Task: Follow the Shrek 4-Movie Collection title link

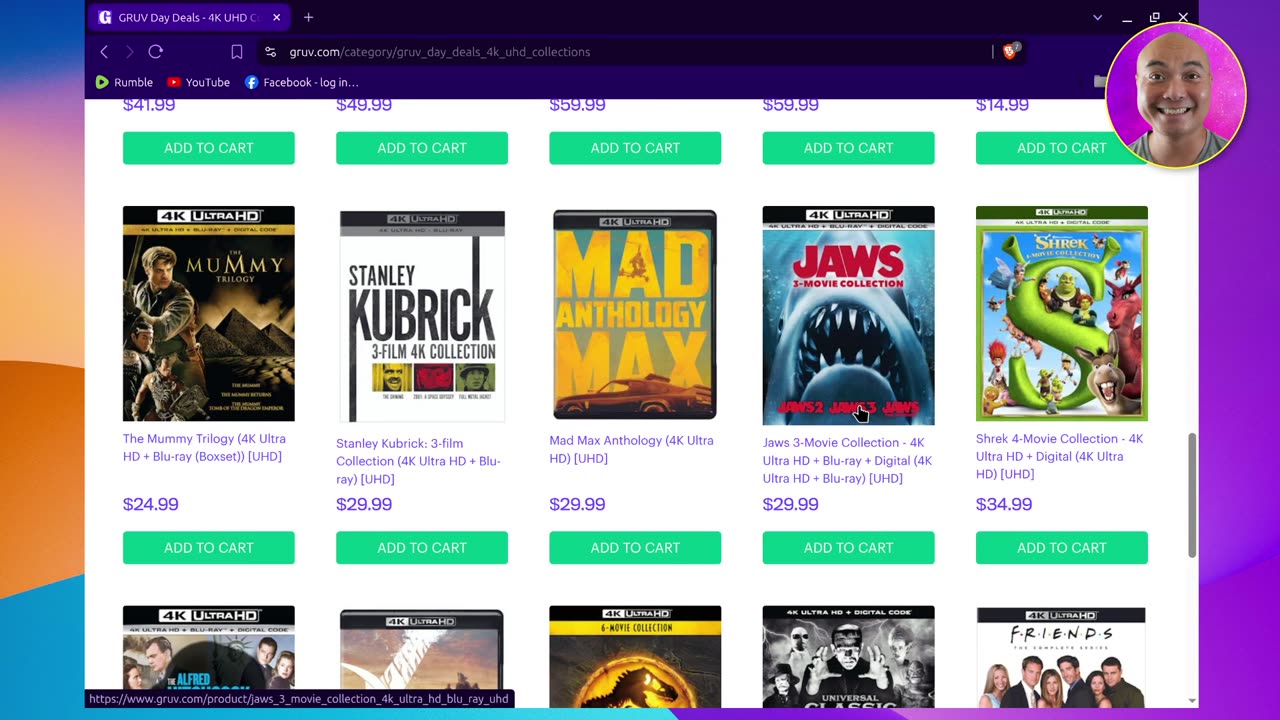Action: [1059, 456]
